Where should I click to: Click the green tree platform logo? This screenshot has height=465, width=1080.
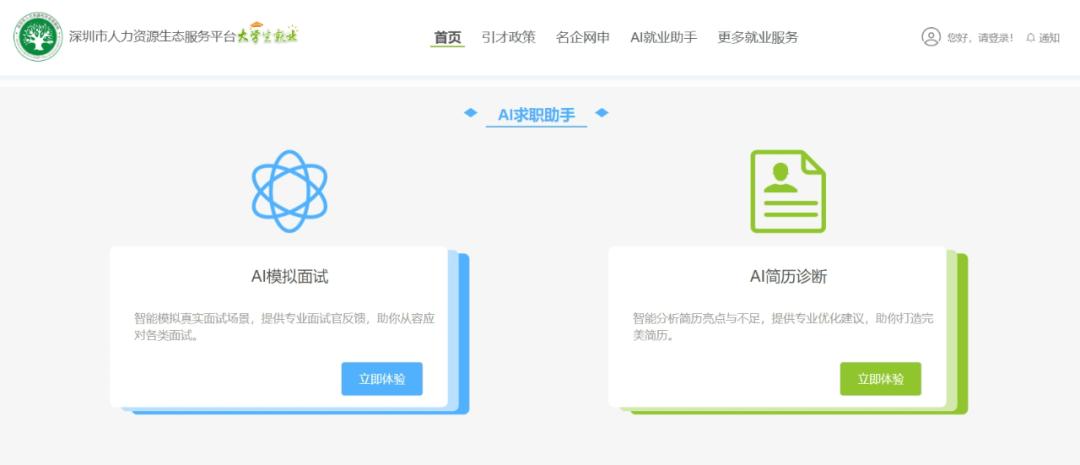coord(38,37)
